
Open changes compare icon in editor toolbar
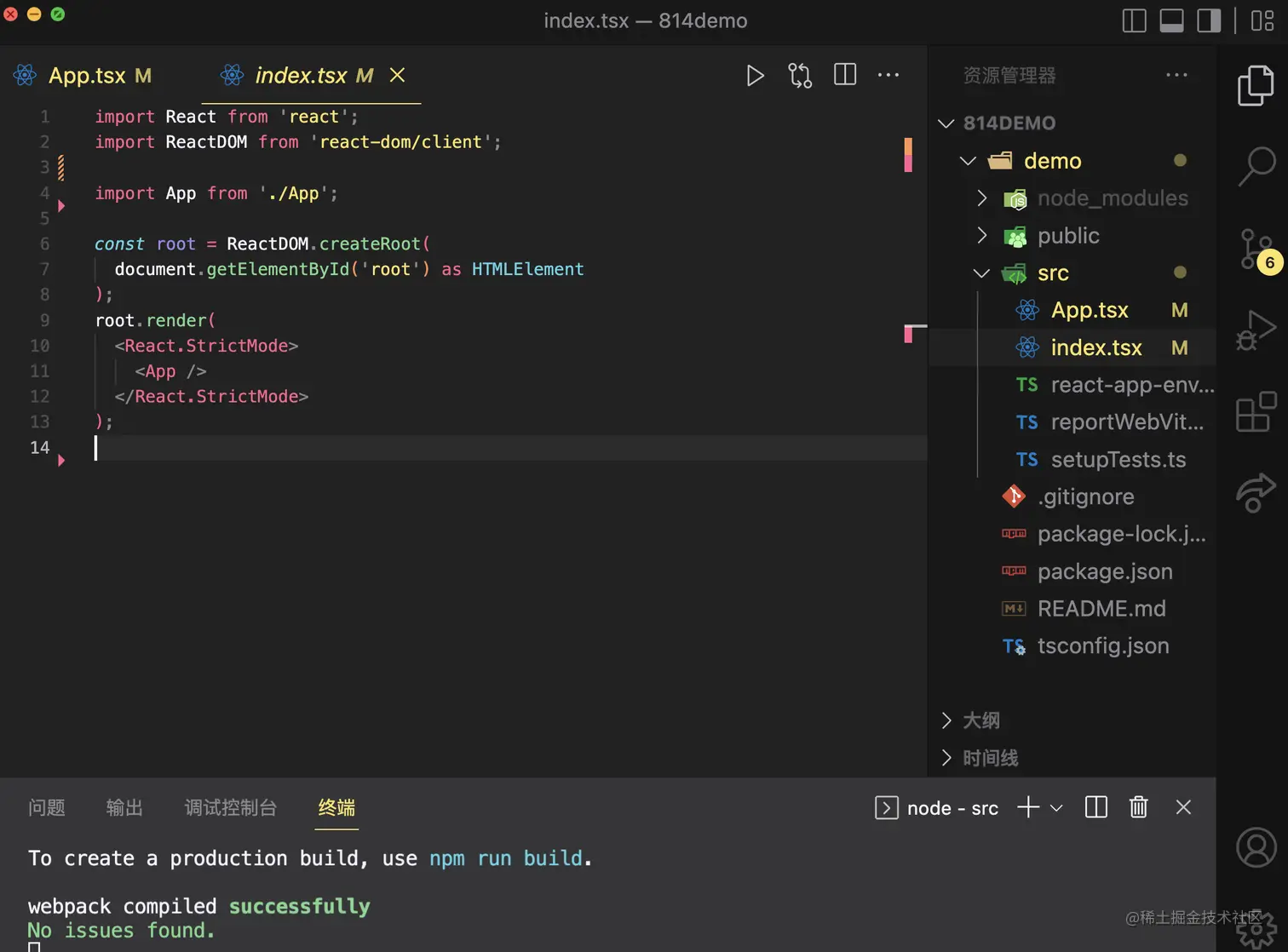800,76
